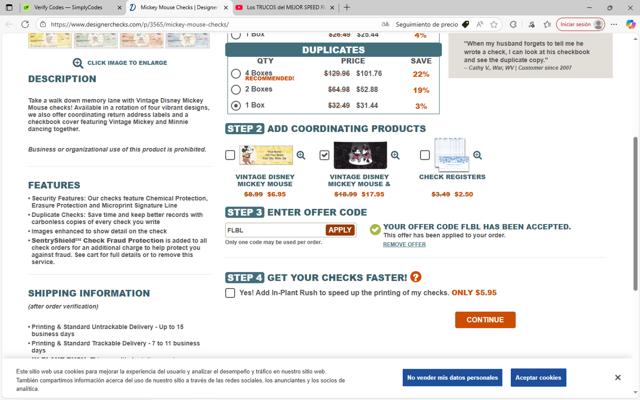Click the $52.88 price for 2 Boxes
Screen dimensions: 640x400
click(x=367, y=89)
